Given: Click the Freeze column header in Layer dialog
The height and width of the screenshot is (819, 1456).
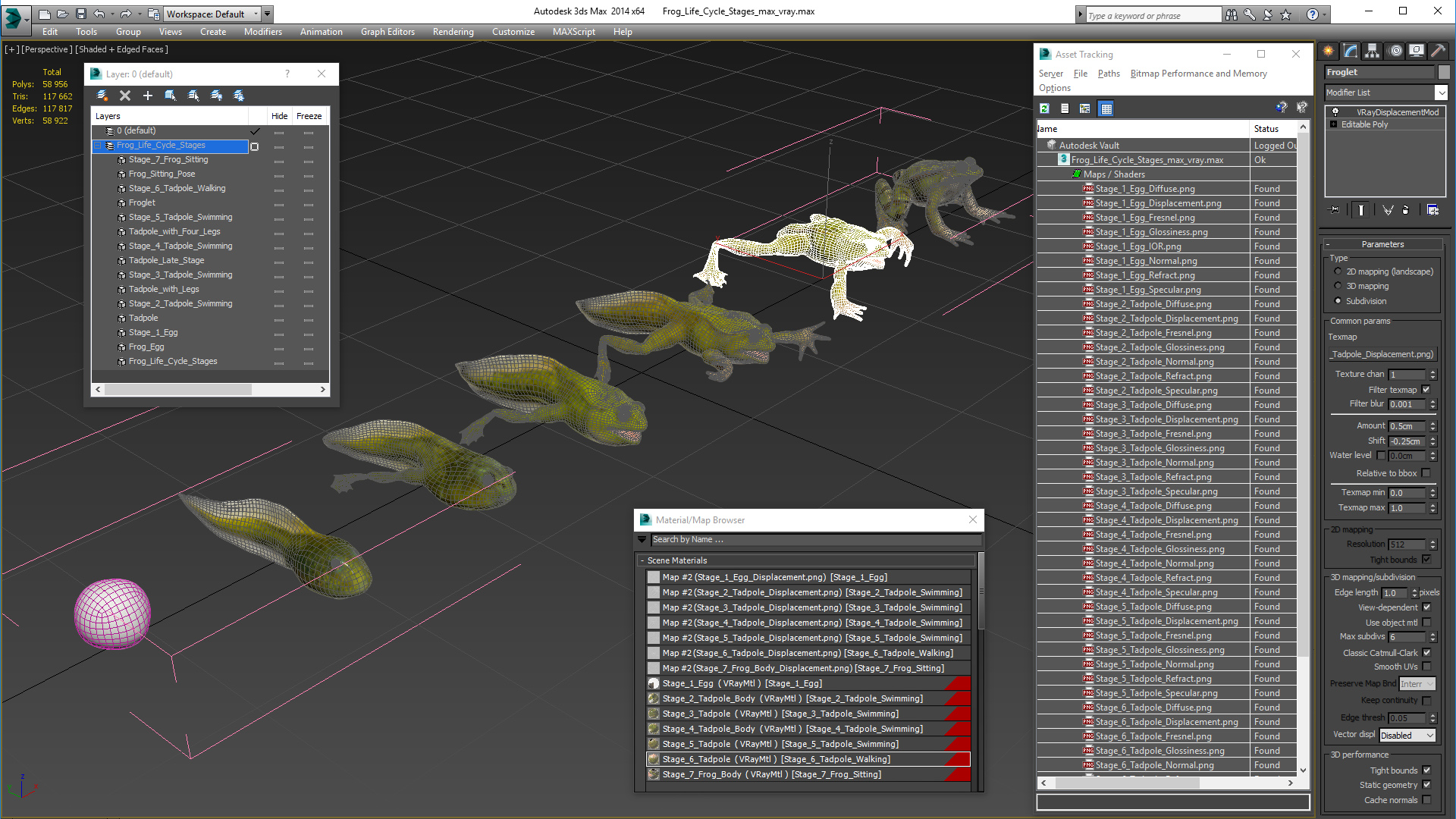Looking at the screenshot, I should 309,116.
